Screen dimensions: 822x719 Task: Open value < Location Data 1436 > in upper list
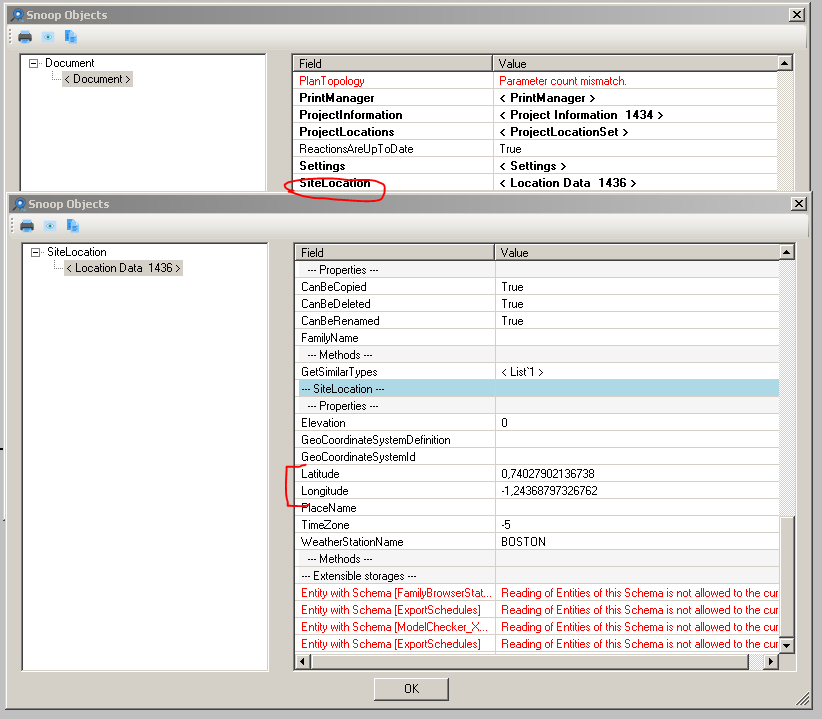[568, 183]
